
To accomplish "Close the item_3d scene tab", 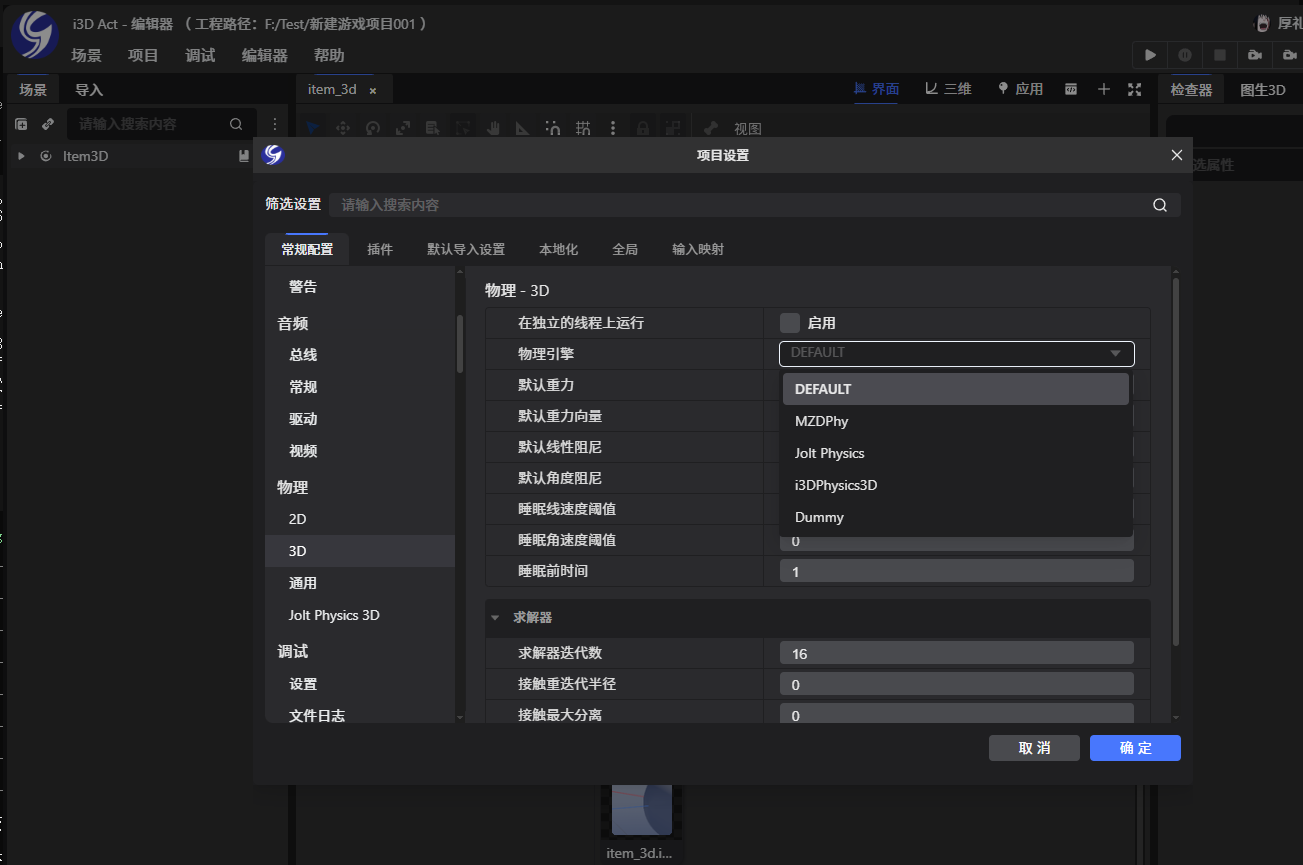I will [x=373, y=90].
